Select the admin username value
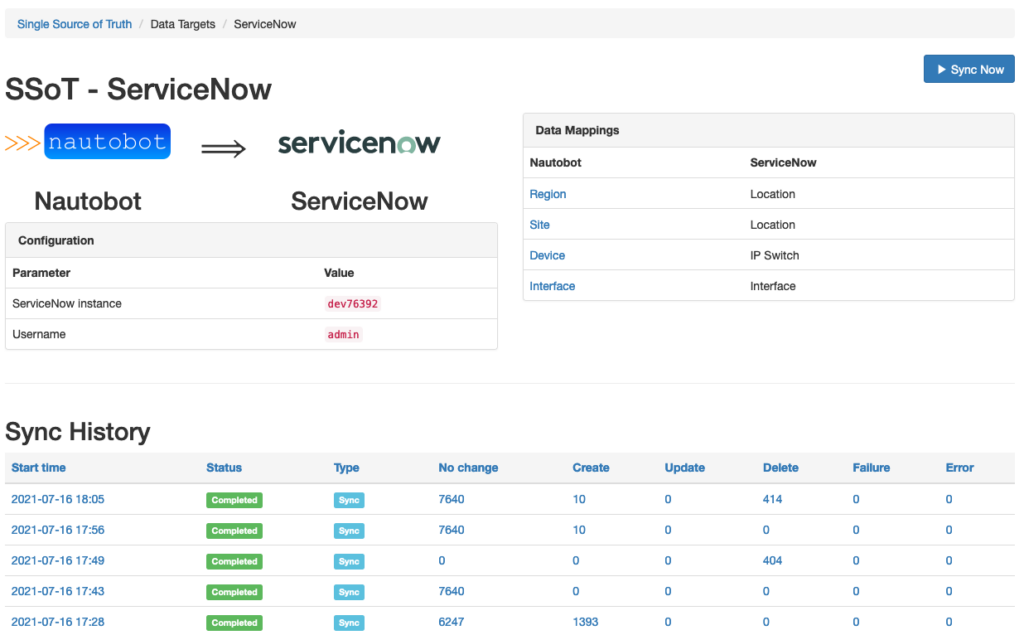 pyautogui.click(x=344, y=334)
